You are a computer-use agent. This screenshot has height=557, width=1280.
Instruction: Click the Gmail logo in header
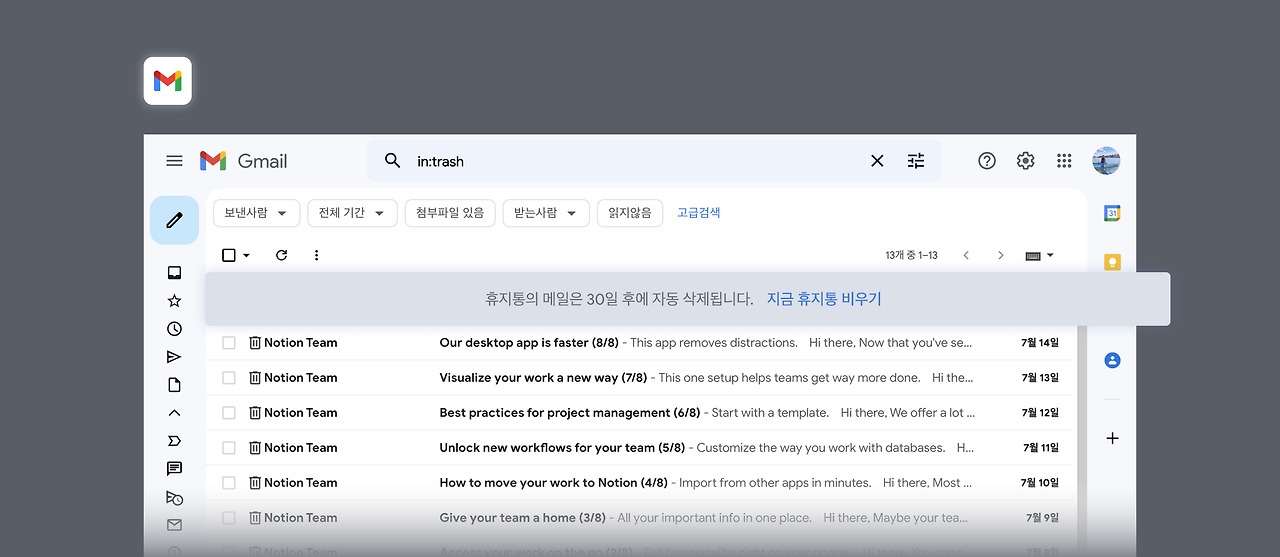[243, 161]
